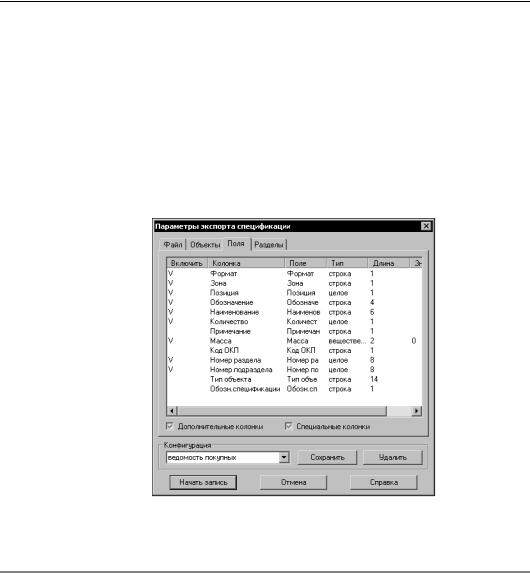Image resolution: width=530 pixels, height=573 pixels.
Task: Click the length value 4 for Обозначение
Action: click(372, 303)
